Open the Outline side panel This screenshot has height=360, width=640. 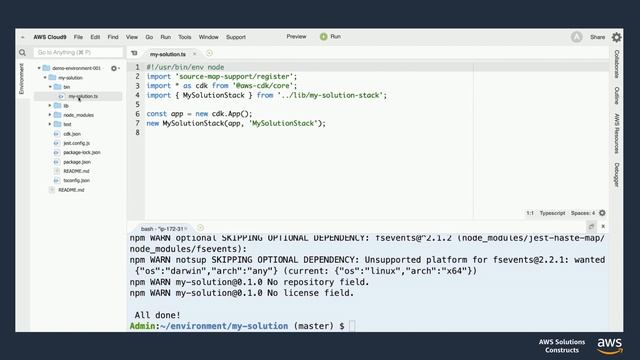coord(617,96)
